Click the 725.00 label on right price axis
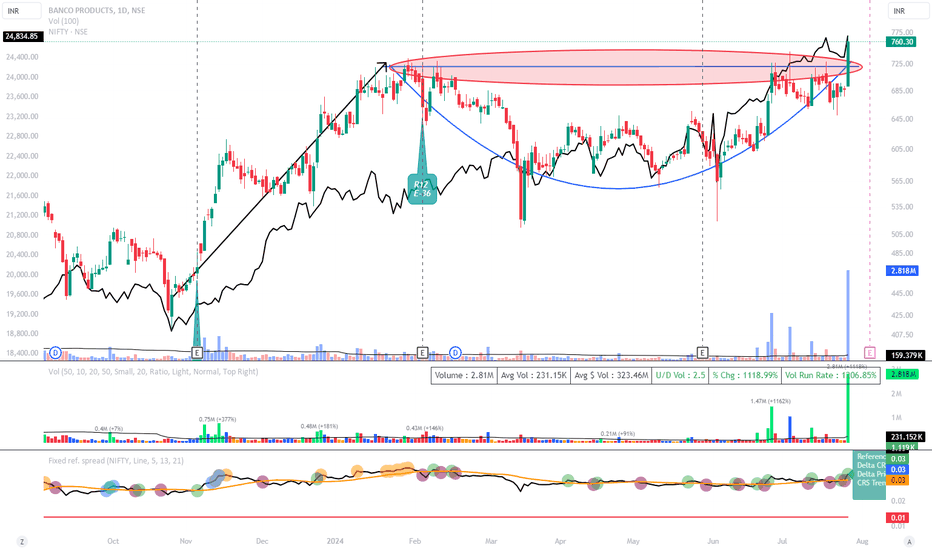Image resolution: width=932 pixels, height=550 pixels. [902, 64]
